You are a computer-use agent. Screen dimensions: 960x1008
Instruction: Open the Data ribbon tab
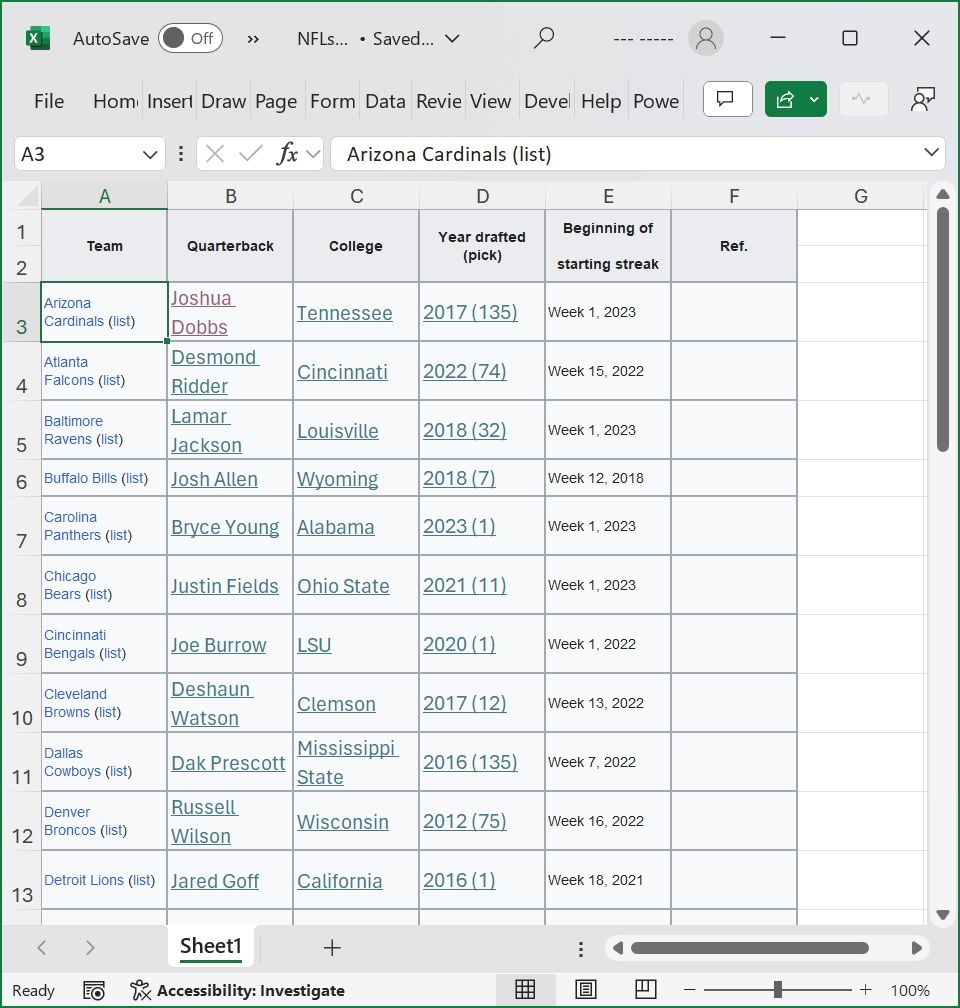coord(385,101)
